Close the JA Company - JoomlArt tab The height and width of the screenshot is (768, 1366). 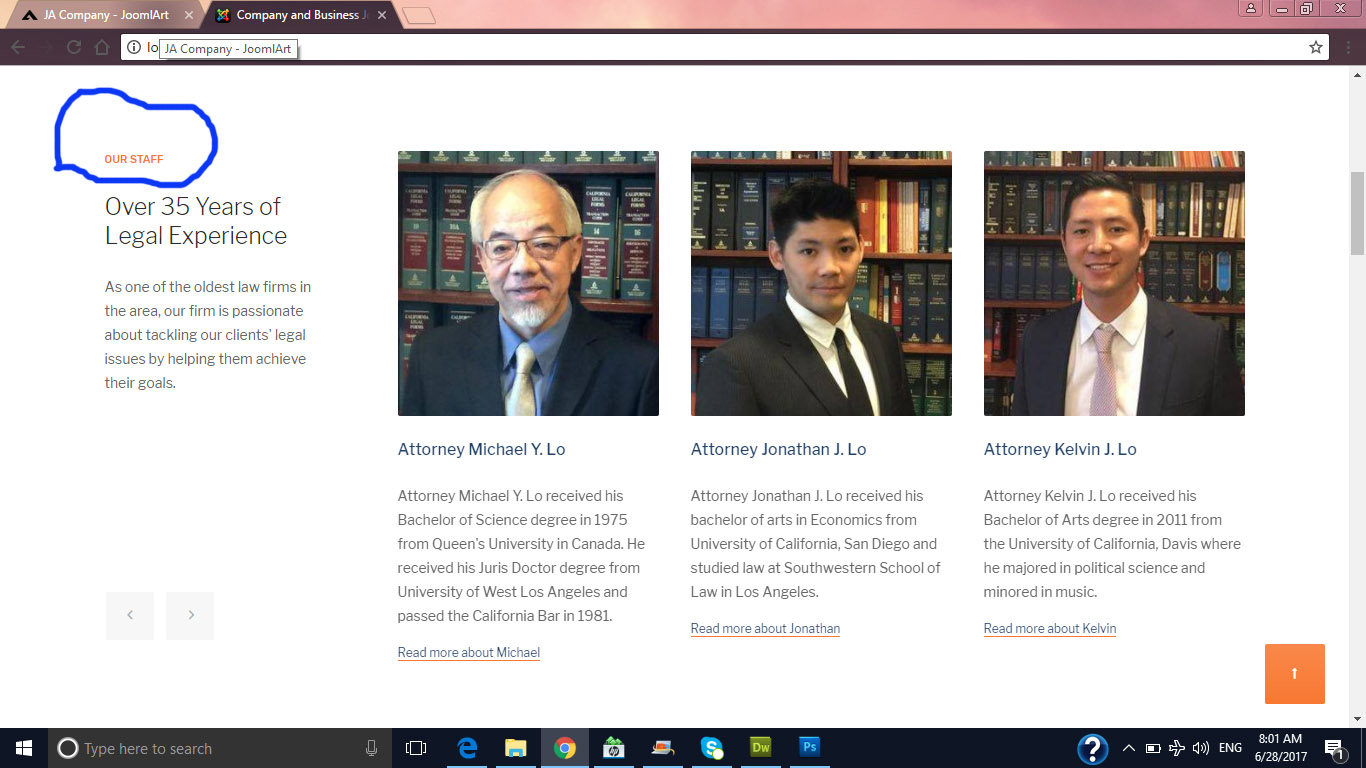pyautogui.click(x=189, y=15)
